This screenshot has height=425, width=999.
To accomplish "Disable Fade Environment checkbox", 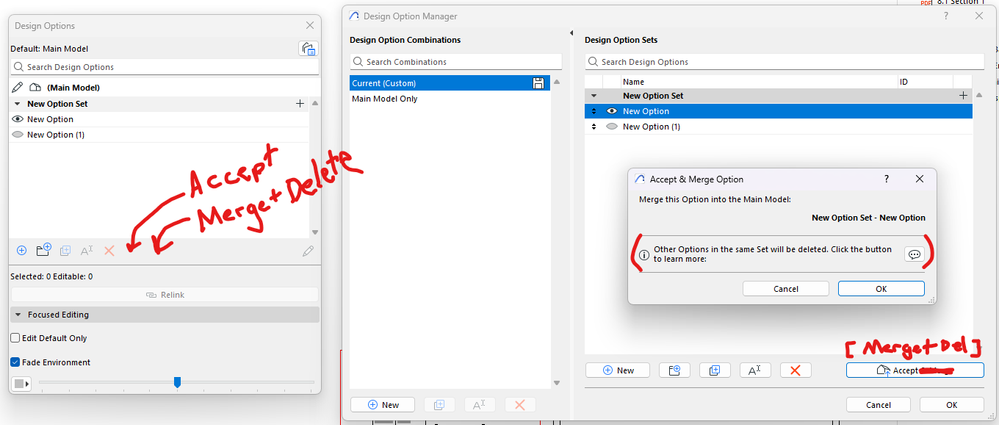I will click(15, 363).
